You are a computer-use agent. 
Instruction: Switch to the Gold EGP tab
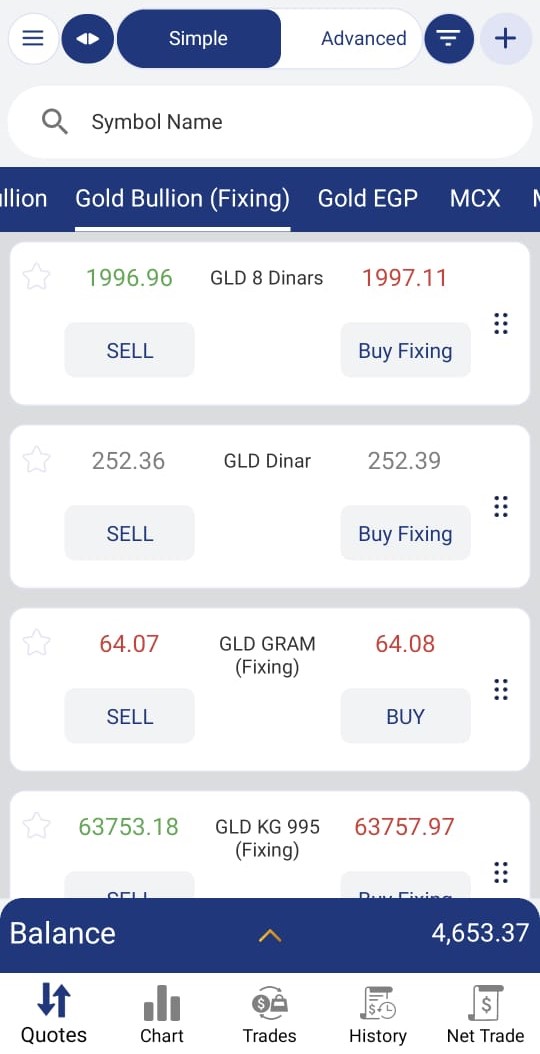click(x=368, y=198)
